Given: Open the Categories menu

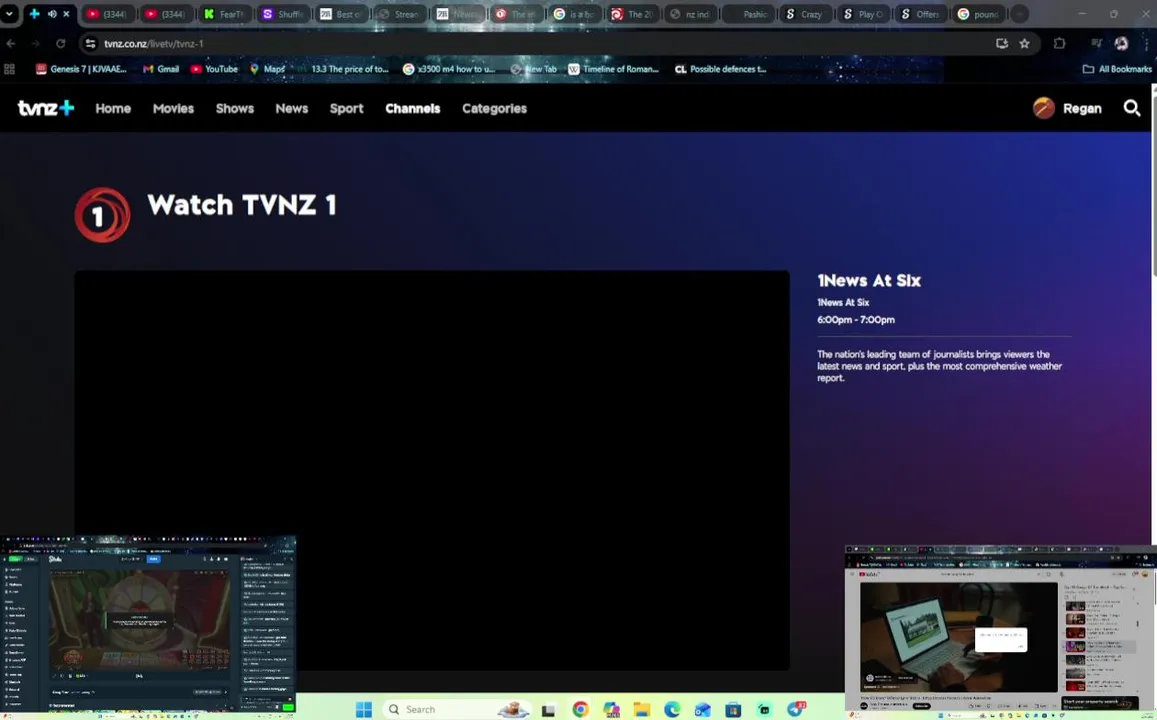Looking at the screenshot, I should click(x=494, y=108).
